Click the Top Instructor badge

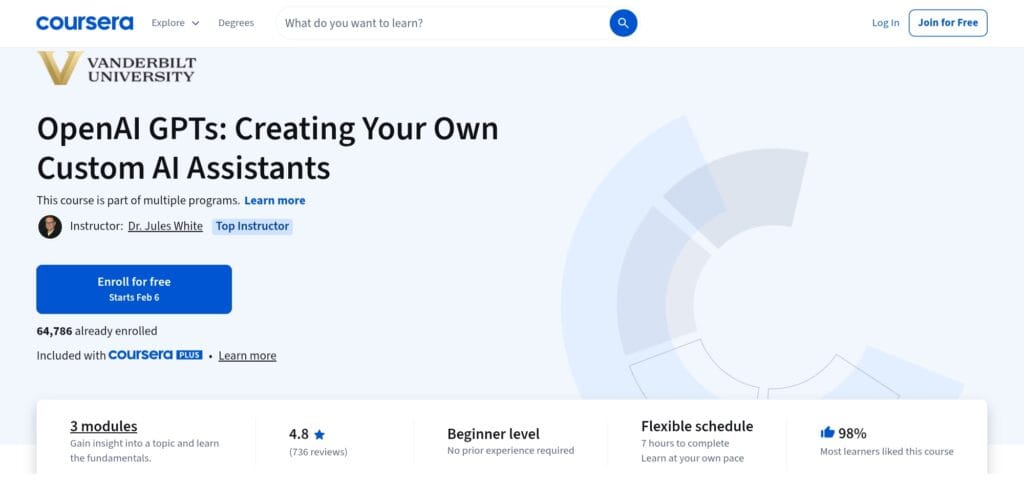252,226
